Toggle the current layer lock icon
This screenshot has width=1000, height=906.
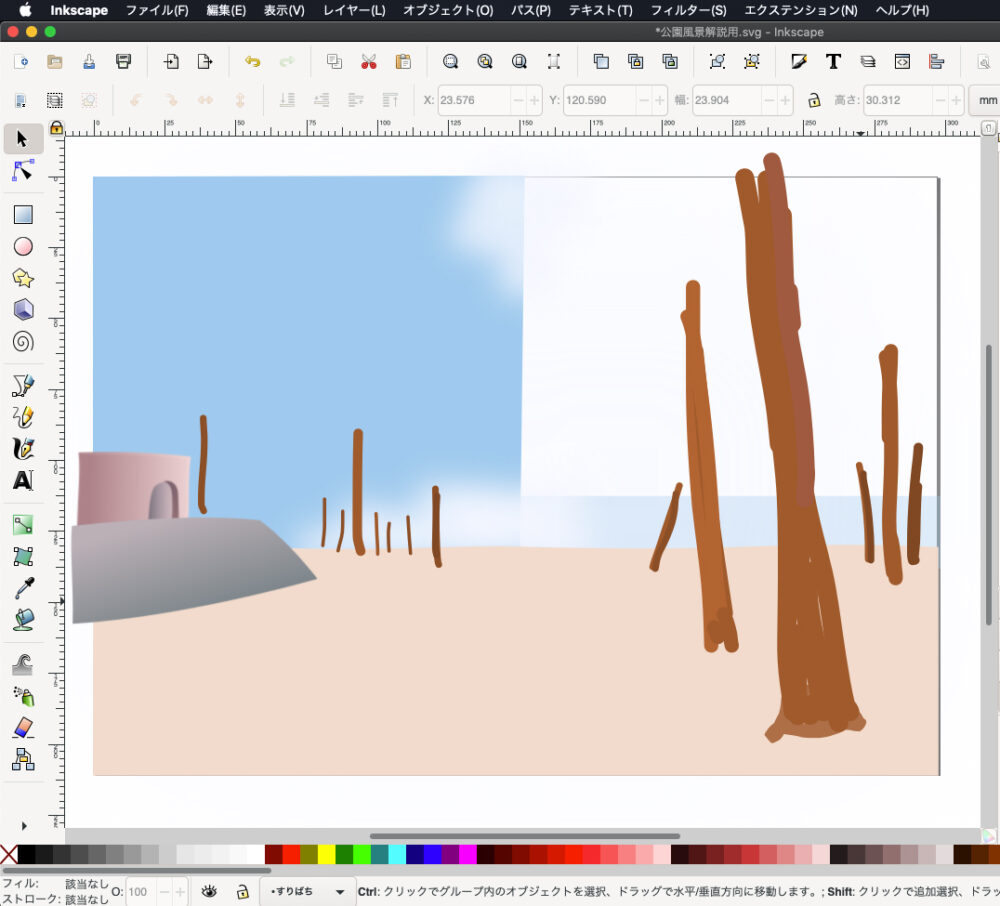click(x=241, y=891)
